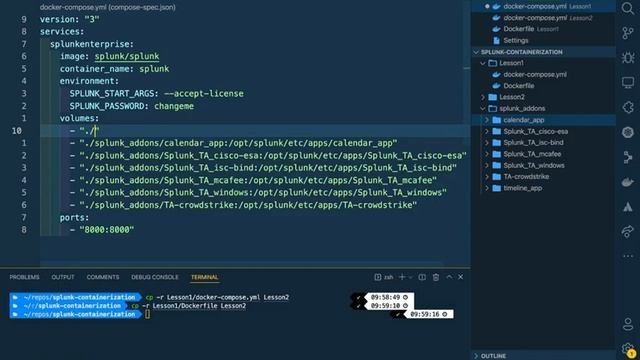Image resolution: width=640 pixels, height=360 pixels.
Task: Click the 09:58:49 timestamp in terminal
Action: tap(385, 297)
